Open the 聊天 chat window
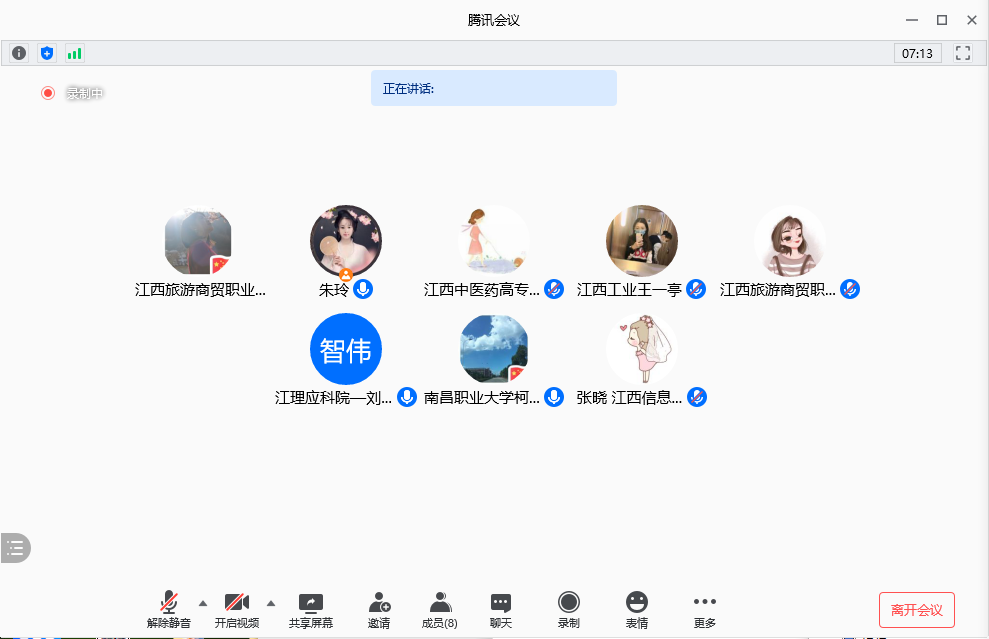Screen dimensions: 989x639 click(x=501, y=609)
